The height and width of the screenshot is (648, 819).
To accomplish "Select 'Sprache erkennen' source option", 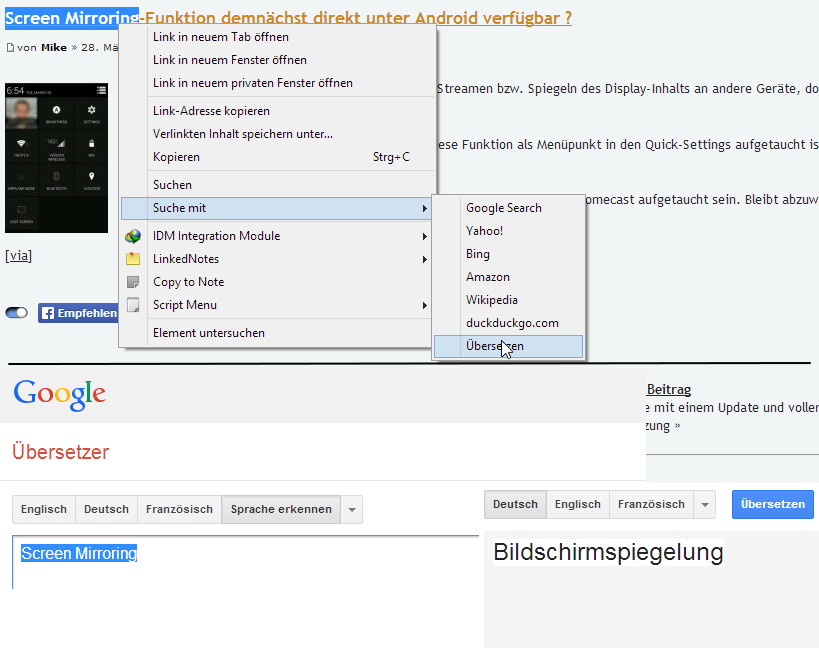I will pos(281,510).
